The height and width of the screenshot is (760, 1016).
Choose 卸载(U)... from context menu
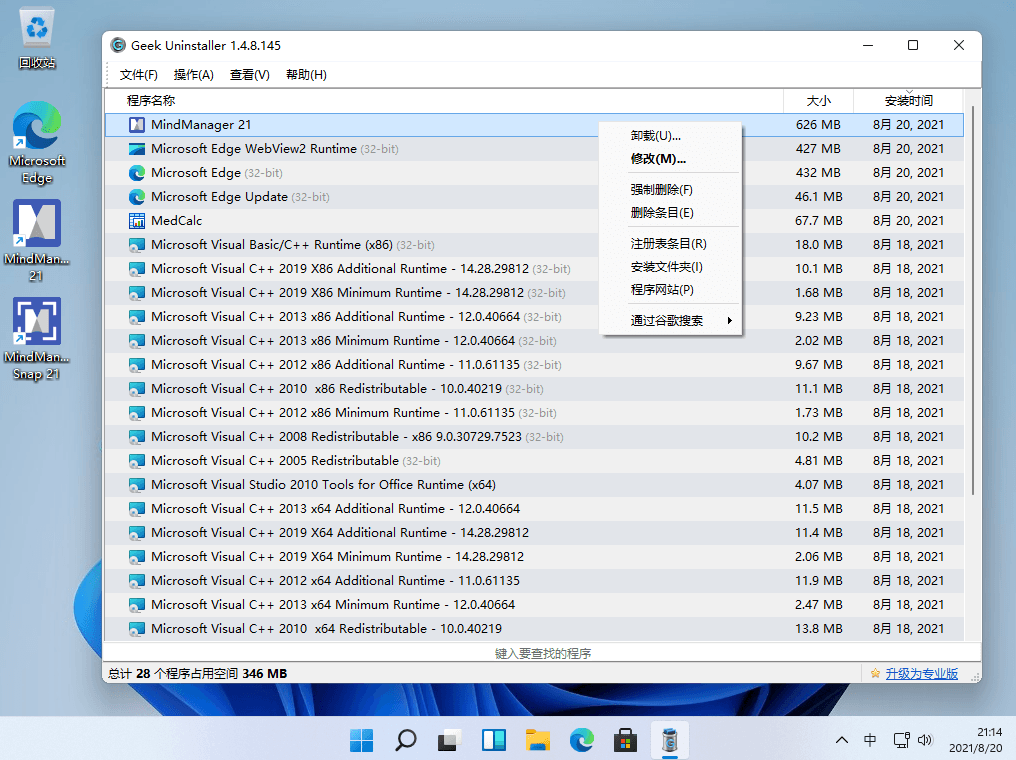click(x=670, y=135)
